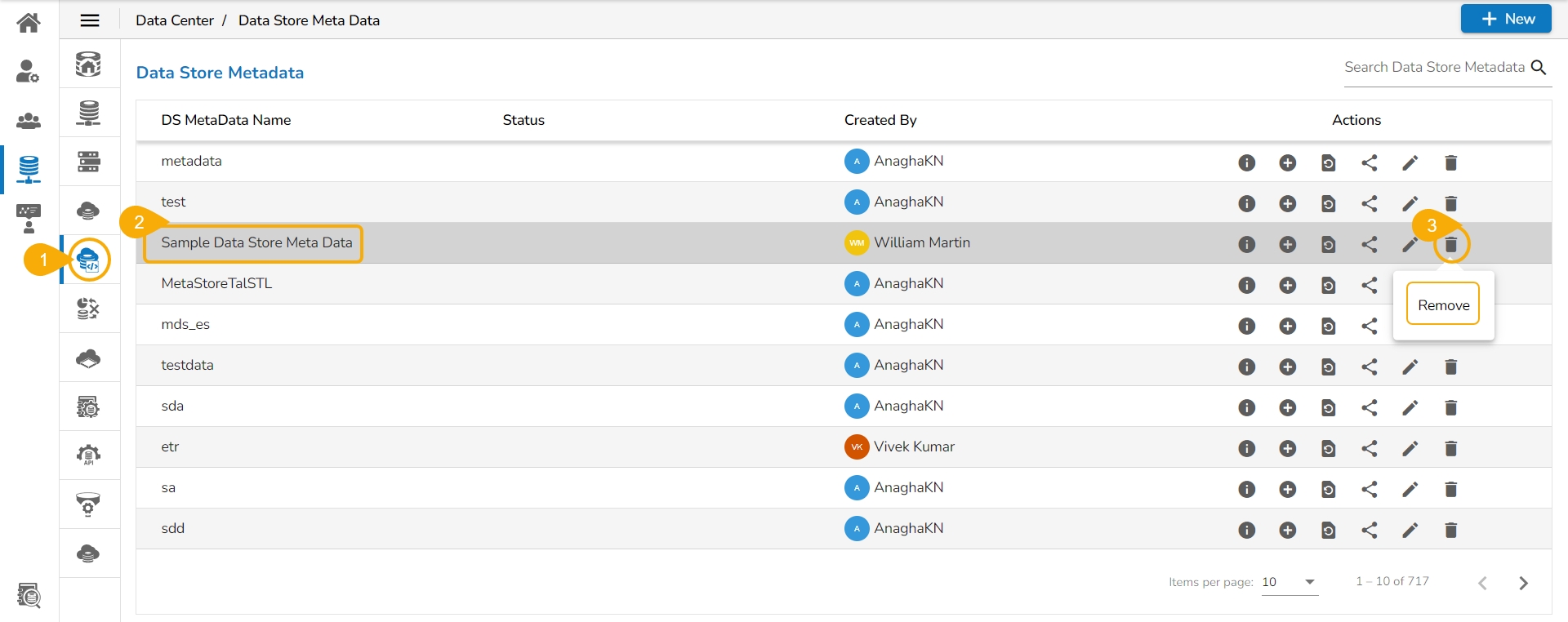Go to the previous page arrow
Screen dimensions: 1568x622
pos(1482,583)
